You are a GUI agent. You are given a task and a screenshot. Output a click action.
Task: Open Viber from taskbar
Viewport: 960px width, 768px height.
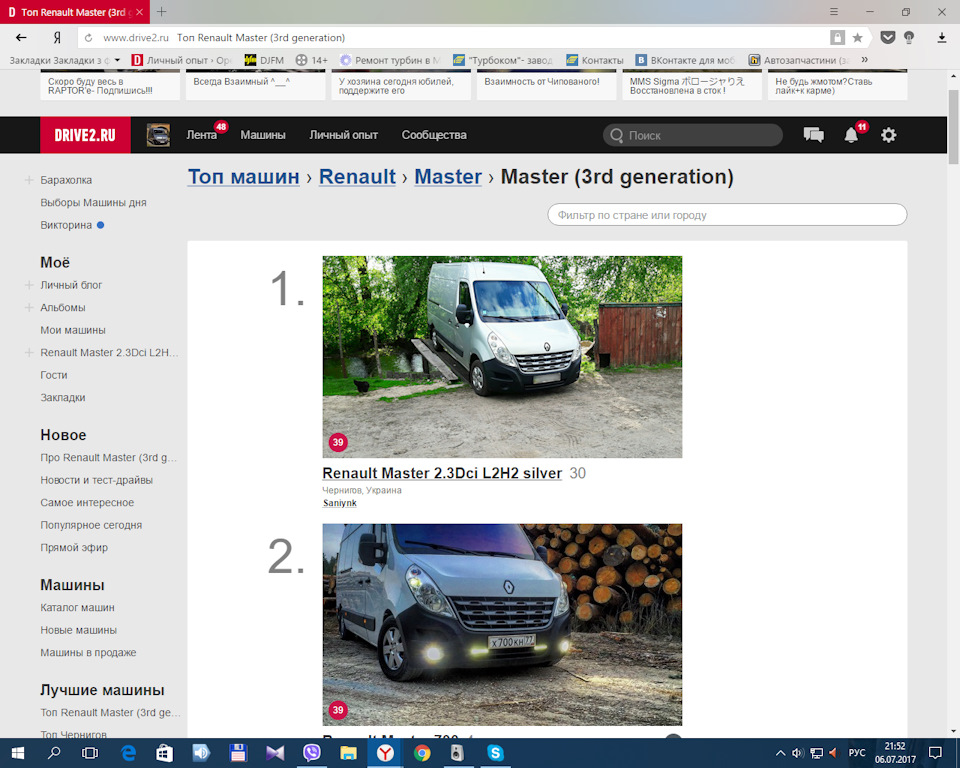[x=312, y=753]
